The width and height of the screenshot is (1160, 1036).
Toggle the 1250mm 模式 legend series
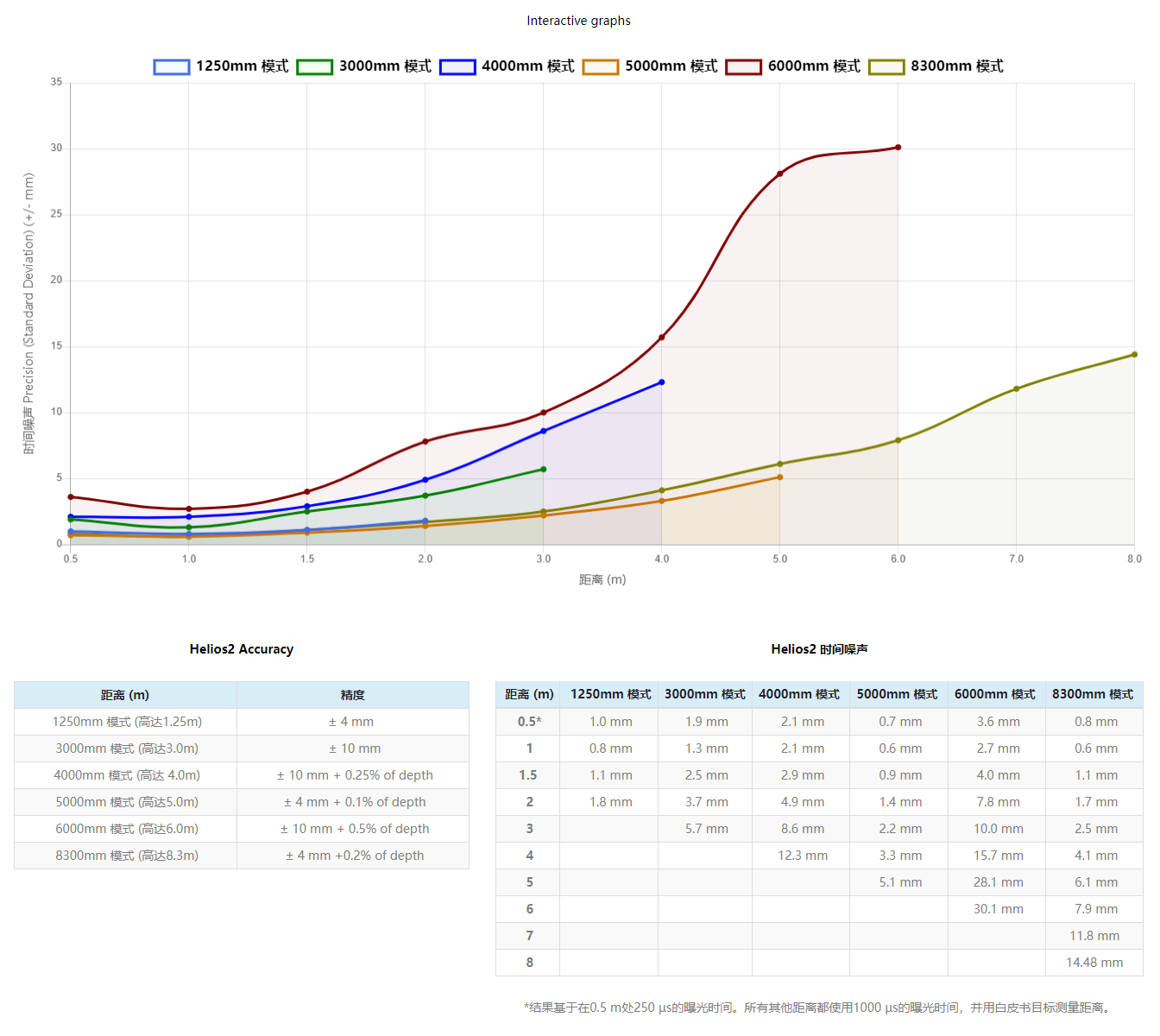[x=221, y=66]
